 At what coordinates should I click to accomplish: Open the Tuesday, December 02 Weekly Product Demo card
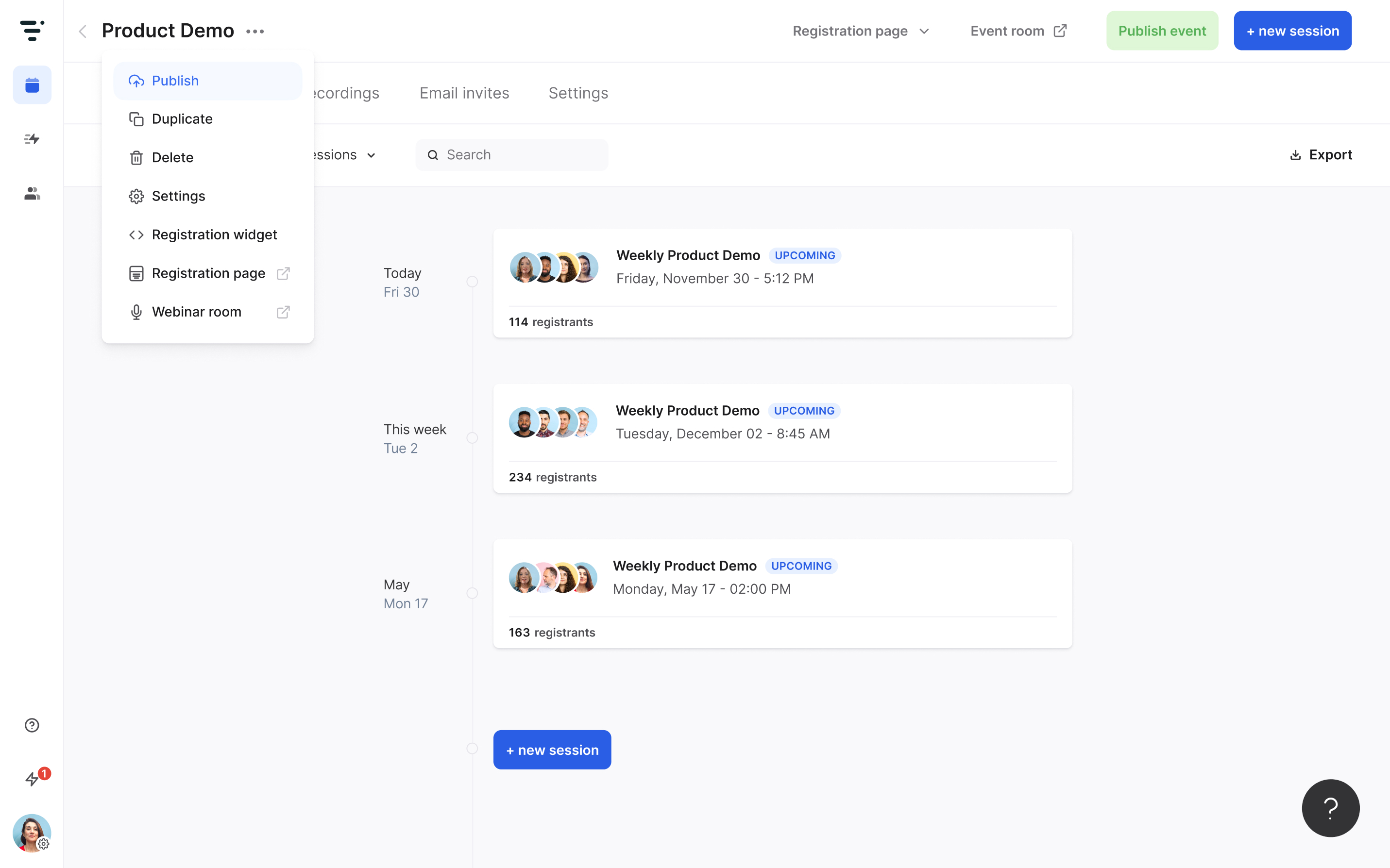782,438
